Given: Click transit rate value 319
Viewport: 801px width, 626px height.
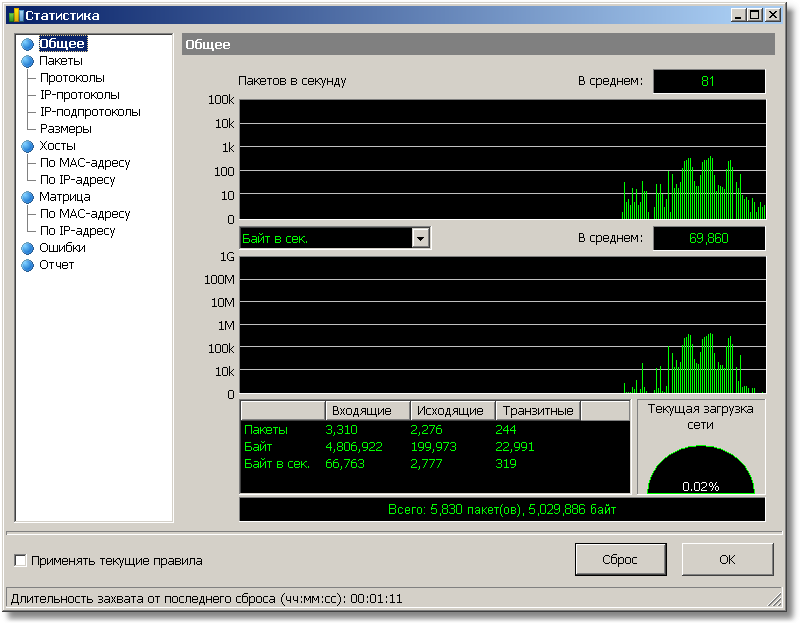Looking at the screenshot, I should point(506,464).
